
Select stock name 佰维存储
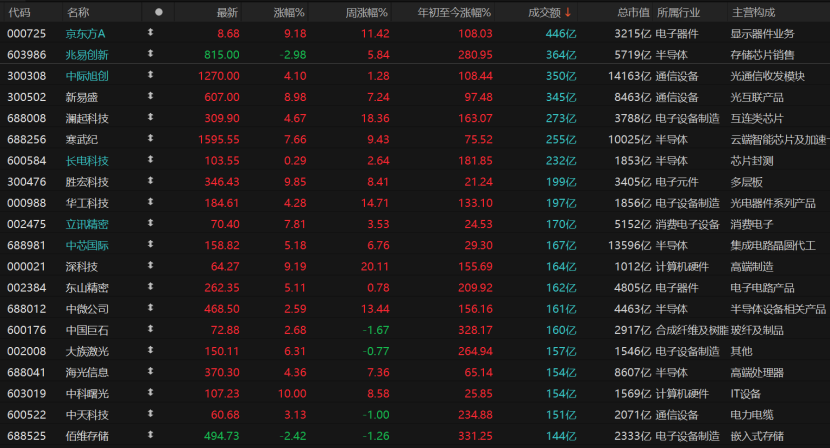(87, 436)
